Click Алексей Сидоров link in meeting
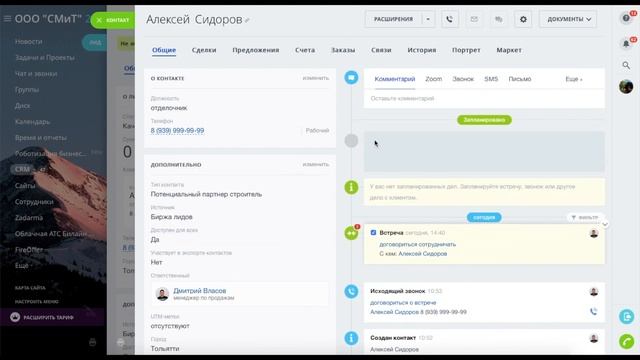Image resolution: width=640 pixels, height=360 pixels. coord(422,254)
